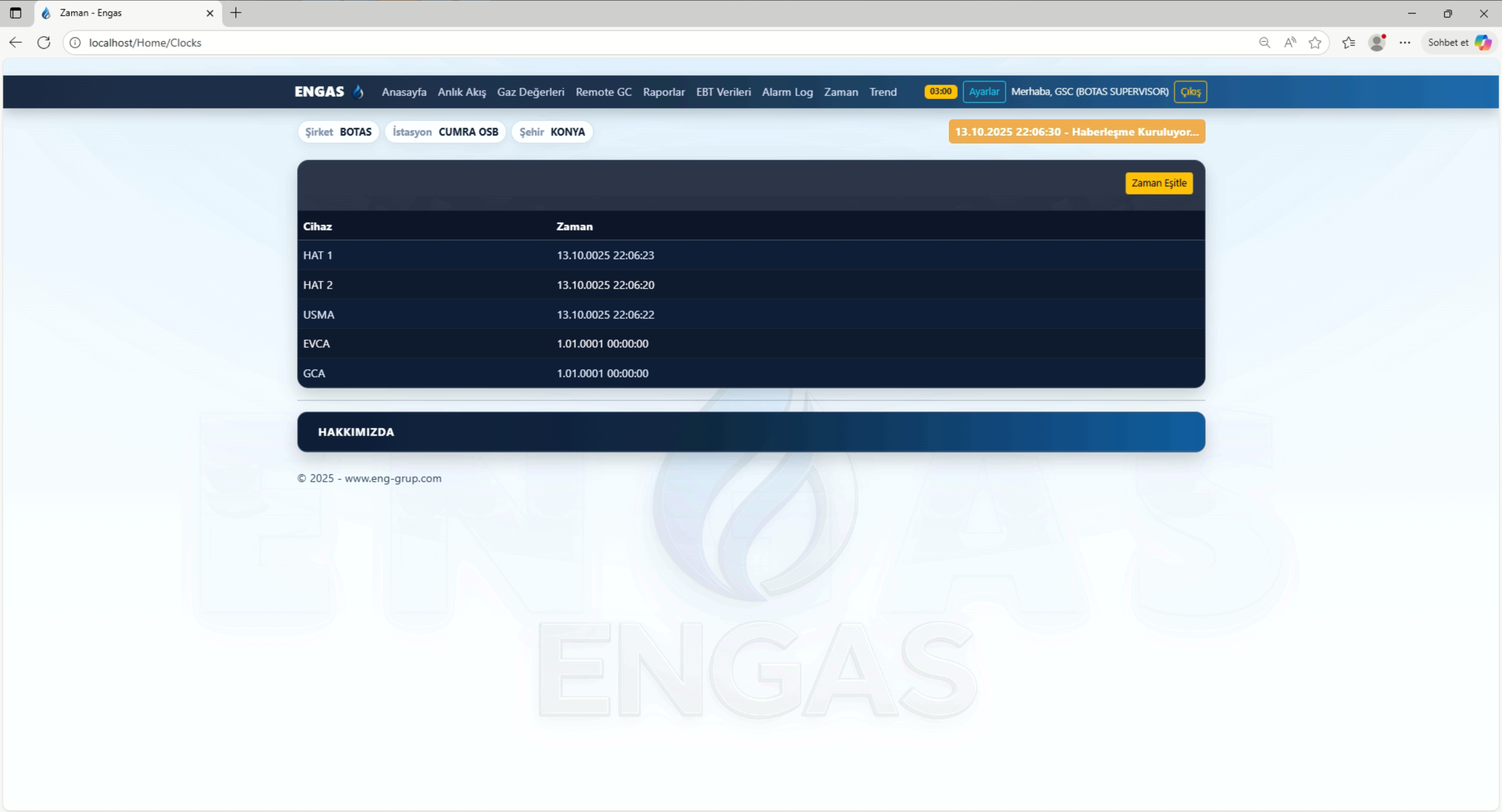This screenshot has width=1502, height=812.
Task: Toggle the Ayarlar settings option
Action: (x=984, y=91)
